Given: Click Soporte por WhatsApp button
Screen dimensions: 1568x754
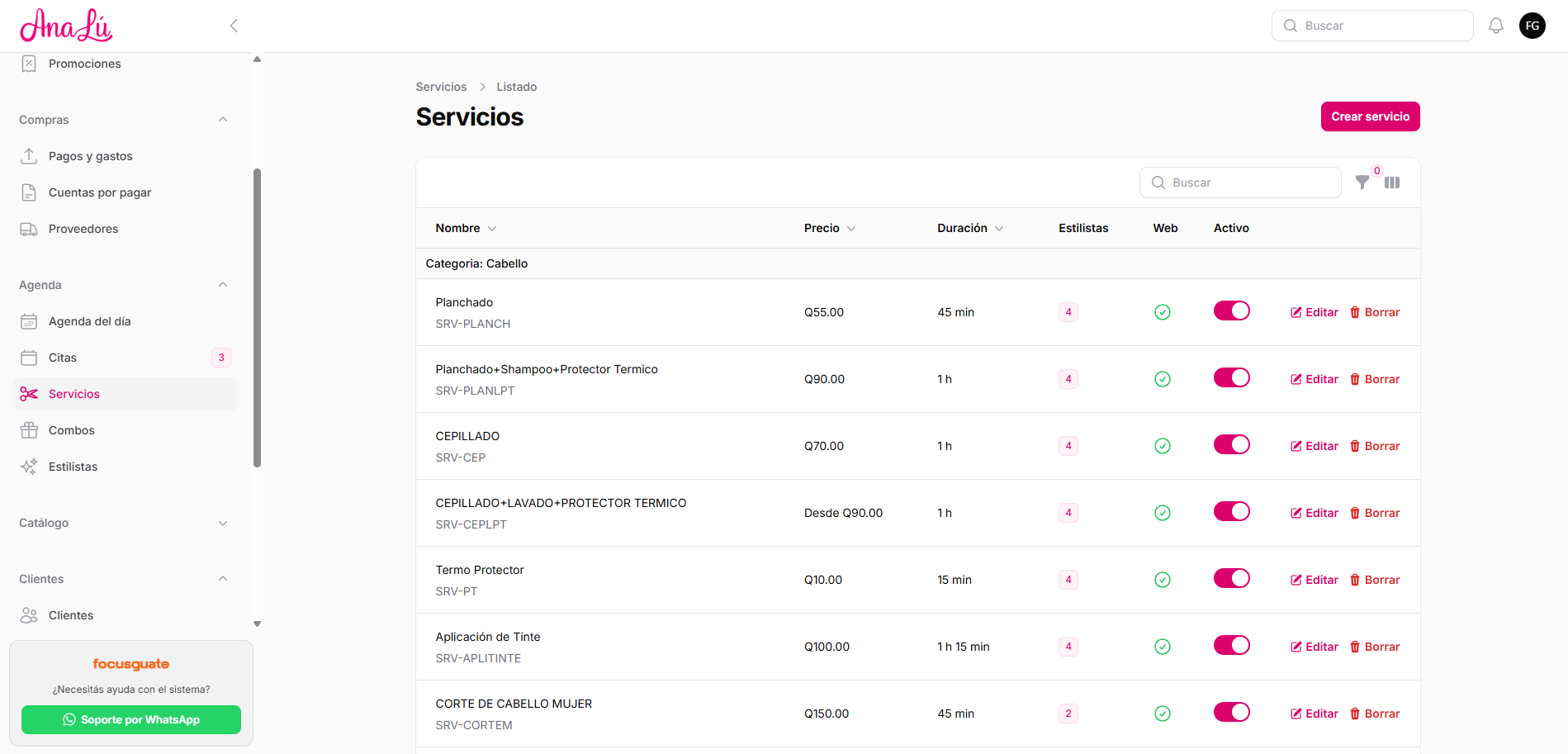Looking at the screenshot, I should (131, 719).
